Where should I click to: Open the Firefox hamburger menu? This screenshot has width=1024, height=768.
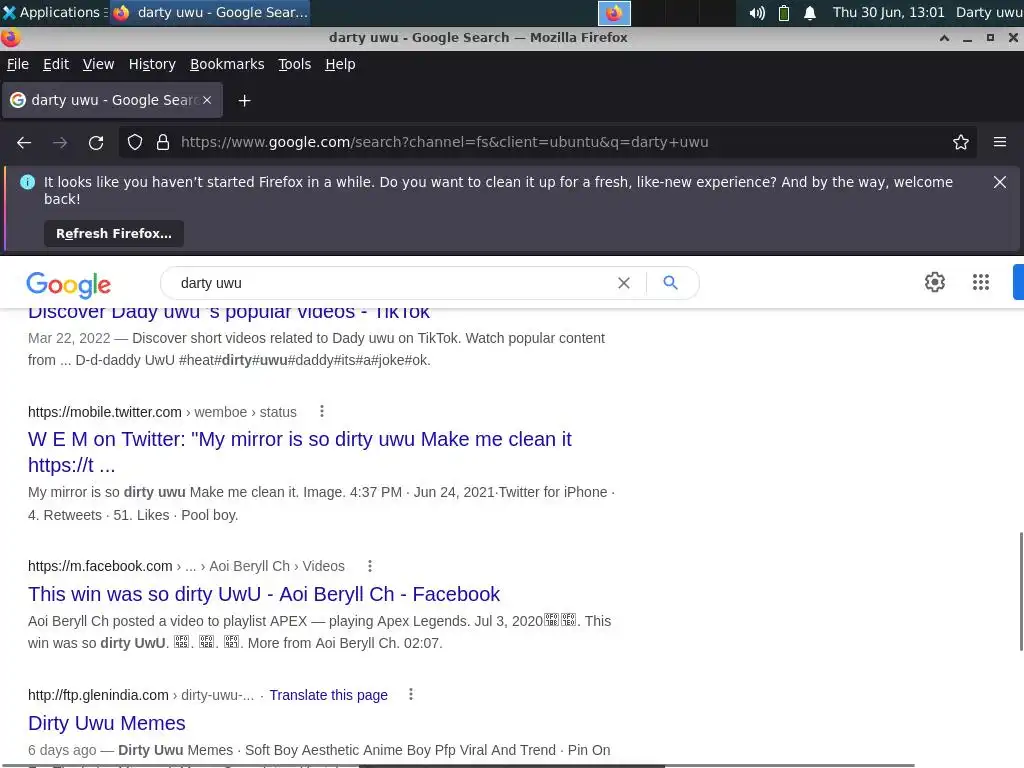1000,142
